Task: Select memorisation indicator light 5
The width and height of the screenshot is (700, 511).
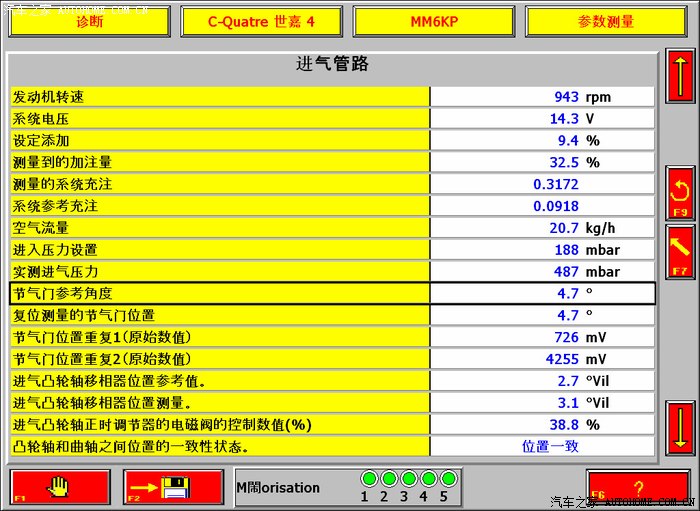Action: [443, 479]
